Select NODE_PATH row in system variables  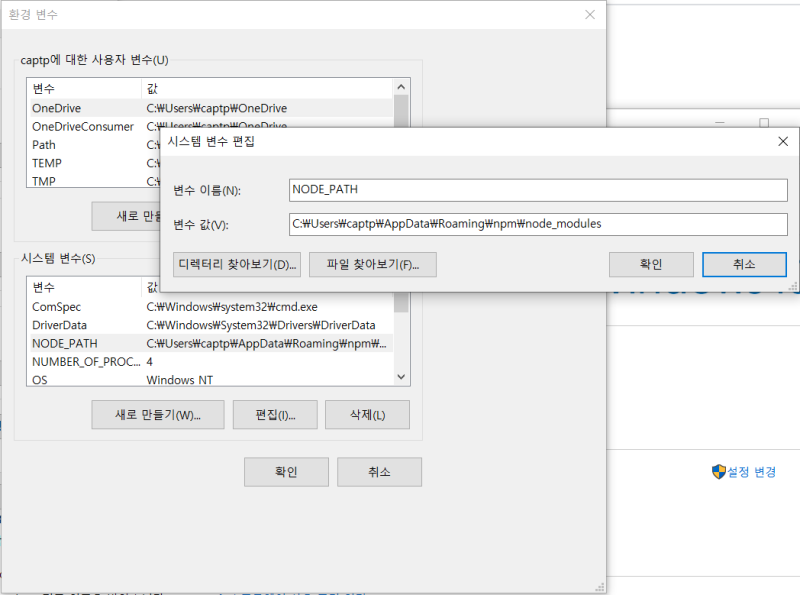point(212,343)
